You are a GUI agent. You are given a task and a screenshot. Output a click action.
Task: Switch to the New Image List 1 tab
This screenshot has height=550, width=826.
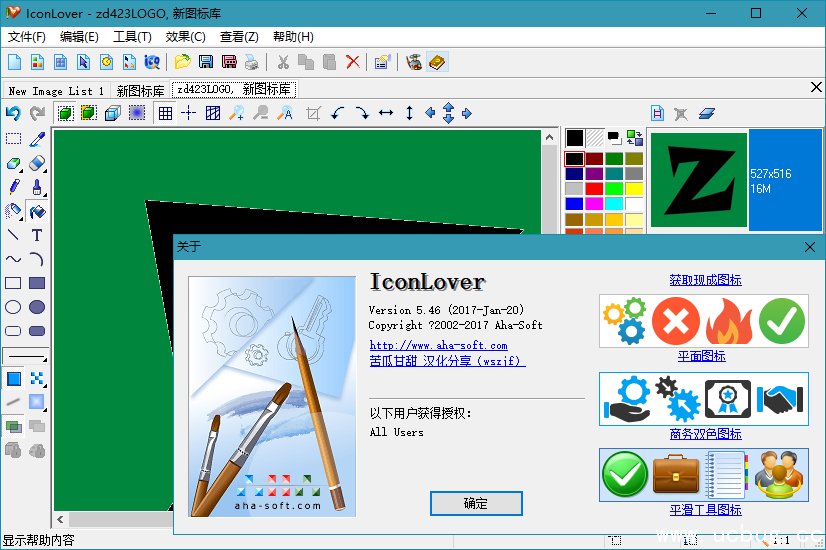(x=56, y=91)
